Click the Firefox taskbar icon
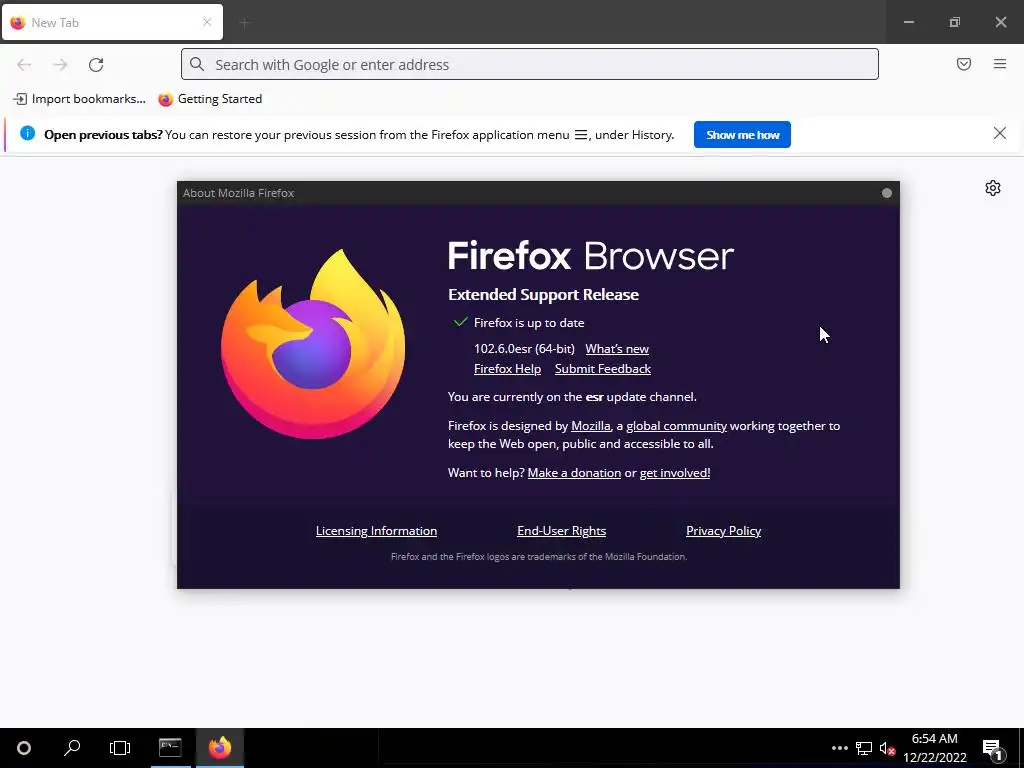1024x768 pixels. coord(220,748)
